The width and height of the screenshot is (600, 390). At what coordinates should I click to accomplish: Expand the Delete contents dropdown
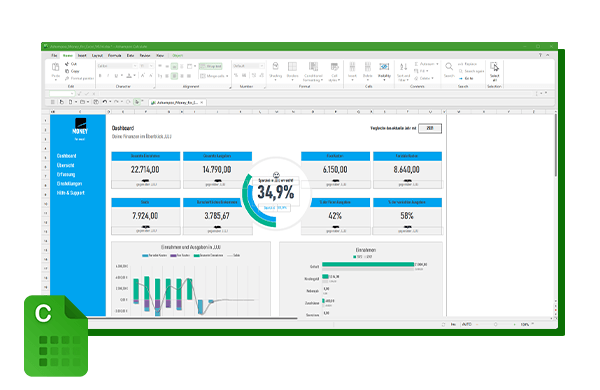pos(432,78)
